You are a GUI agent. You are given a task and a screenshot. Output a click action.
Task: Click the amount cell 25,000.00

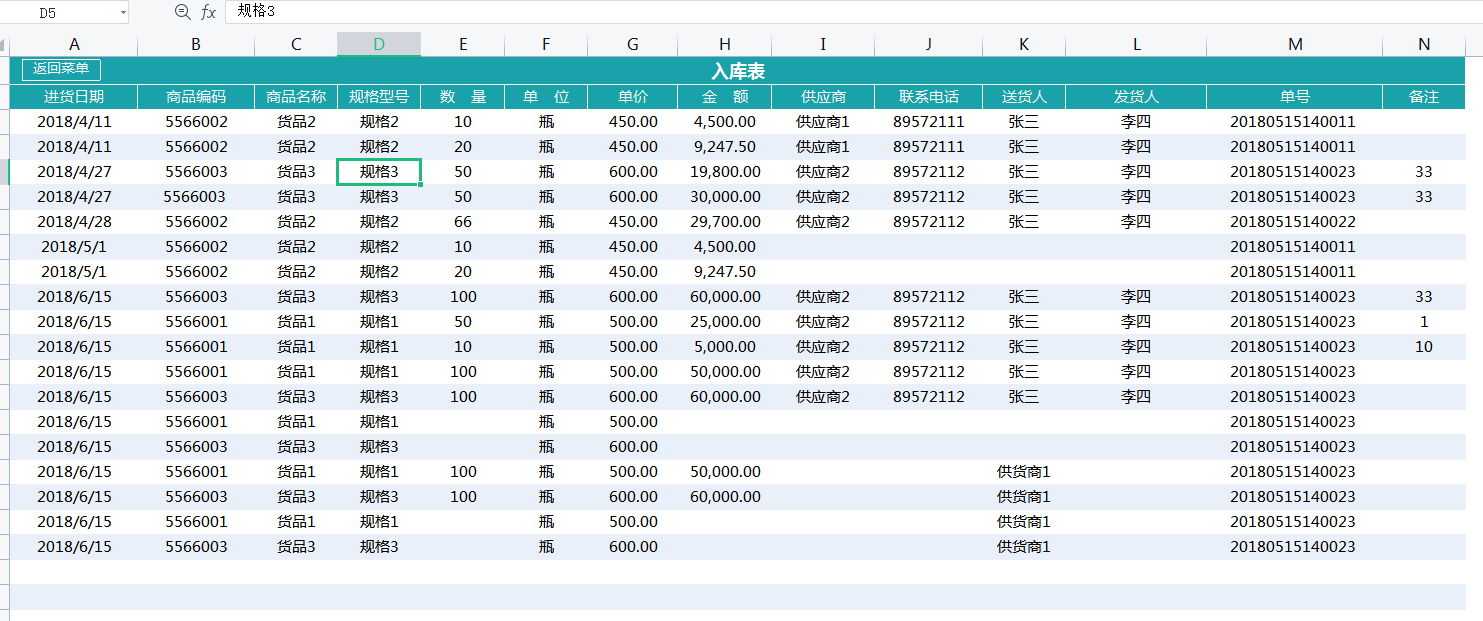725,322
